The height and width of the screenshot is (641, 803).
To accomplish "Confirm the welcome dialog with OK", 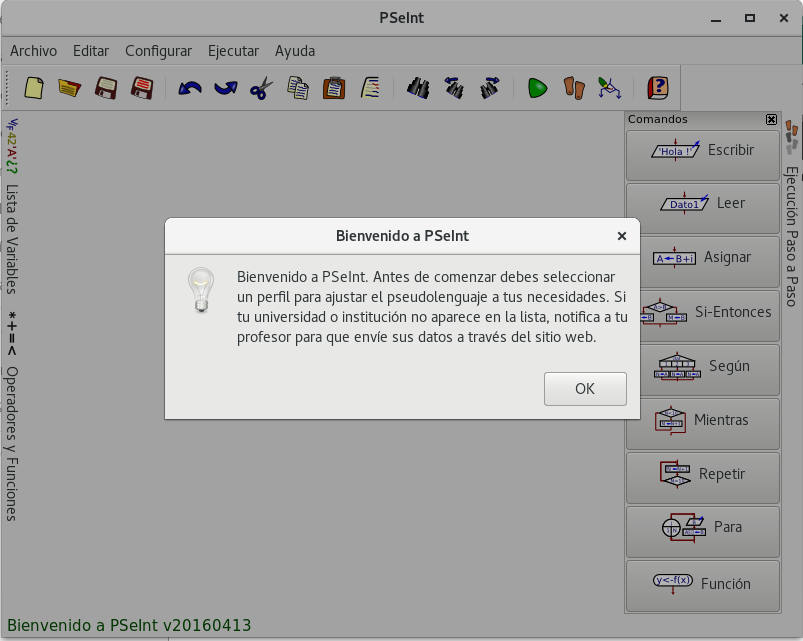I will pyautogui.click(x=585, y=389).
